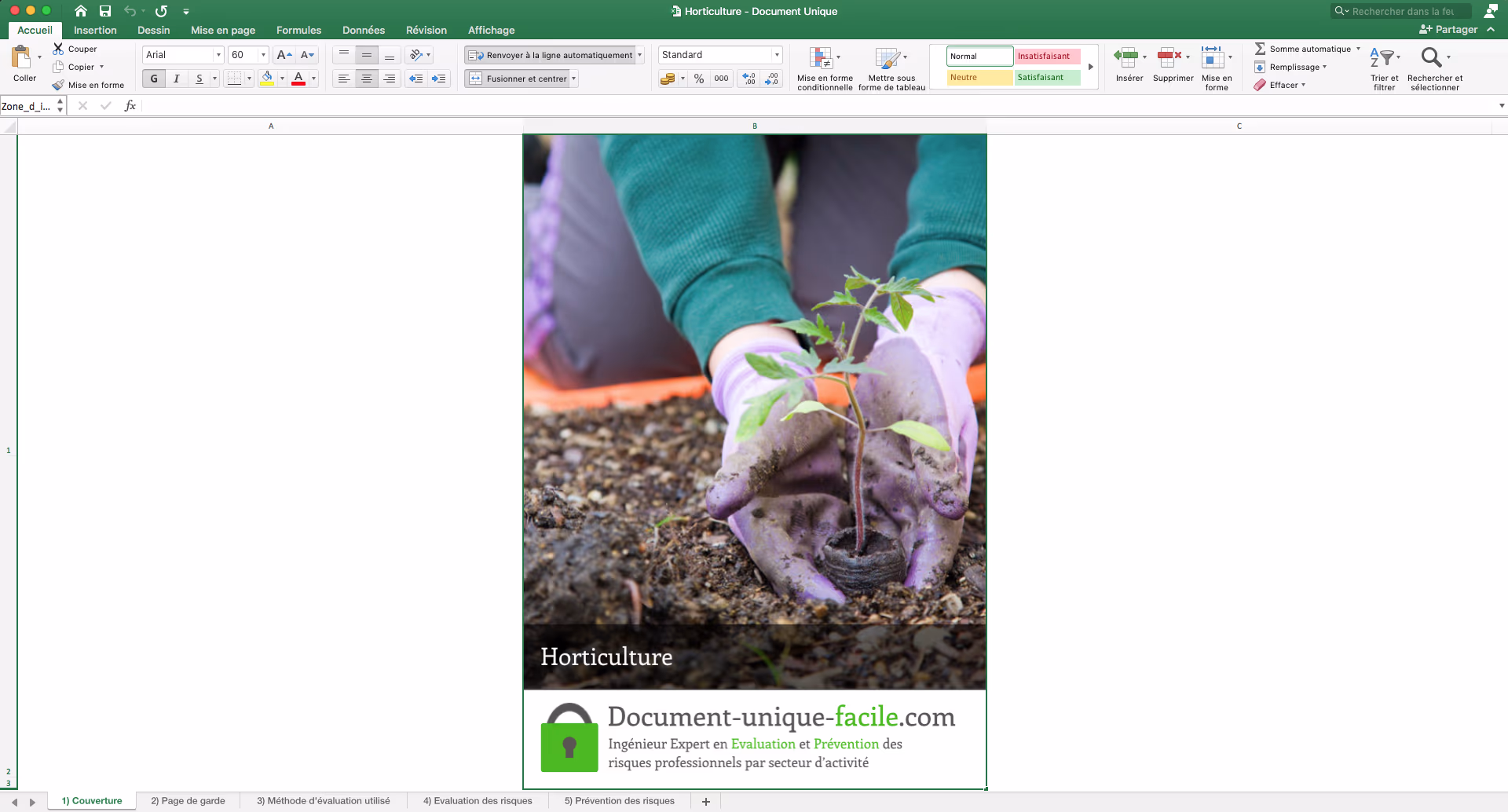
Task: Switch to sheet 2) Page de garde
Action: pos(188,801)
